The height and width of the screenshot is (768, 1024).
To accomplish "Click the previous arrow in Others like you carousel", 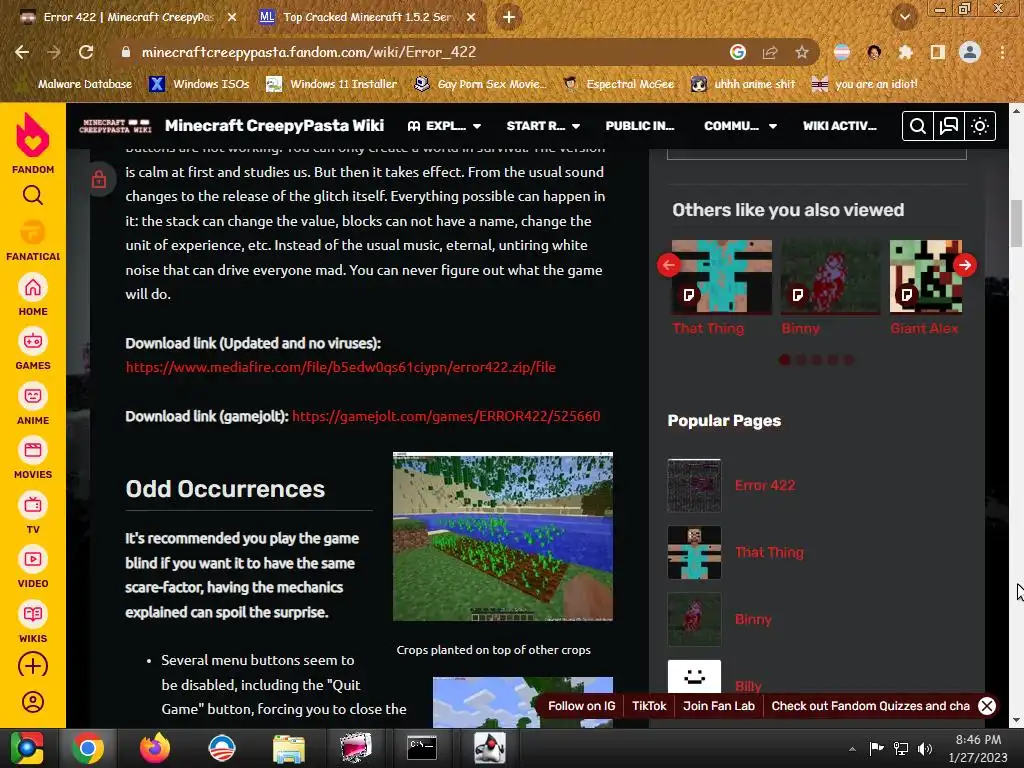I will [x=669, y=265].
